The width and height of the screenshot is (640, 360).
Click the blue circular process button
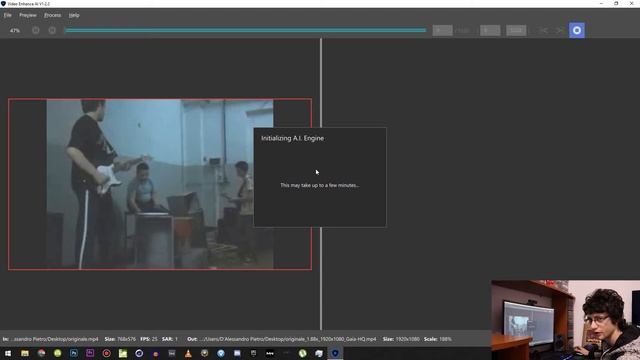[577, 30]
